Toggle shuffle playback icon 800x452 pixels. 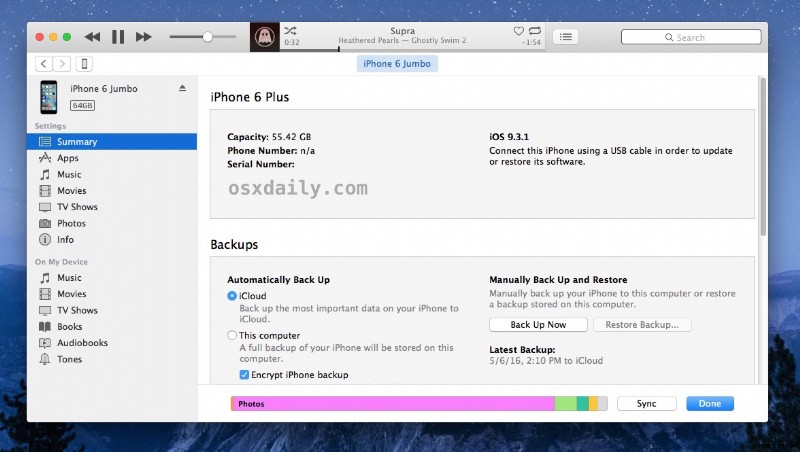pyautogui.click(x=290, y=31)
